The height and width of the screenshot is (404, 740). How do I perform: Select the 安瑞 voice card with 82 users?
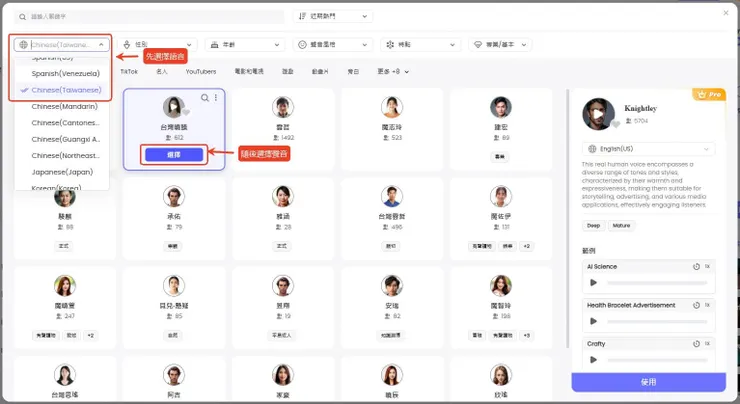pos(392,308)
